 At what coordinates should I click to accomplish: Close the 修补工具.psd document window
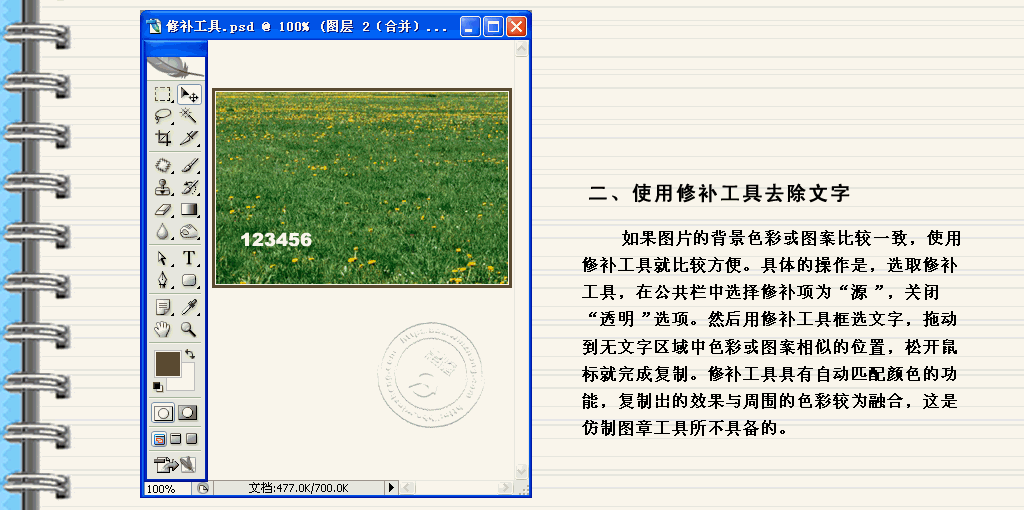click(x=516, y=27)
